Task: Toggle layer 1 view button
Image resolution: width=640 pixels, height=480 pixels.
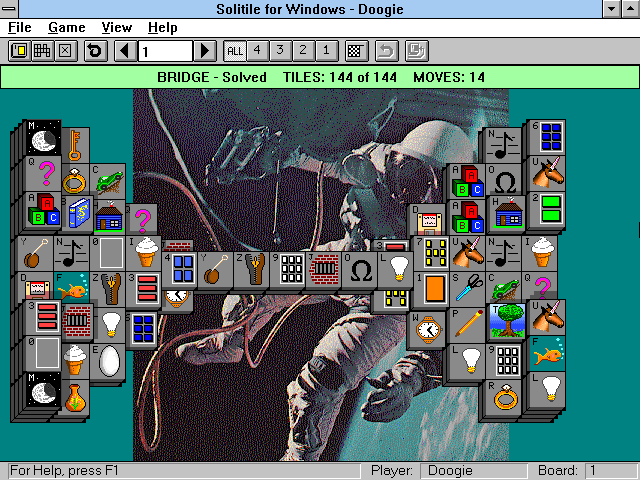Action: [326, 51]
